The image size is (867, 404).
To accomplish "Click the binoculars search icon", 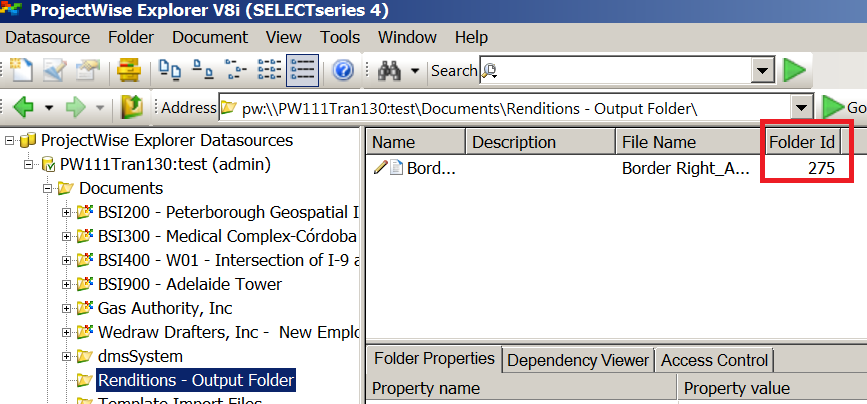I will tap(389, 70).
